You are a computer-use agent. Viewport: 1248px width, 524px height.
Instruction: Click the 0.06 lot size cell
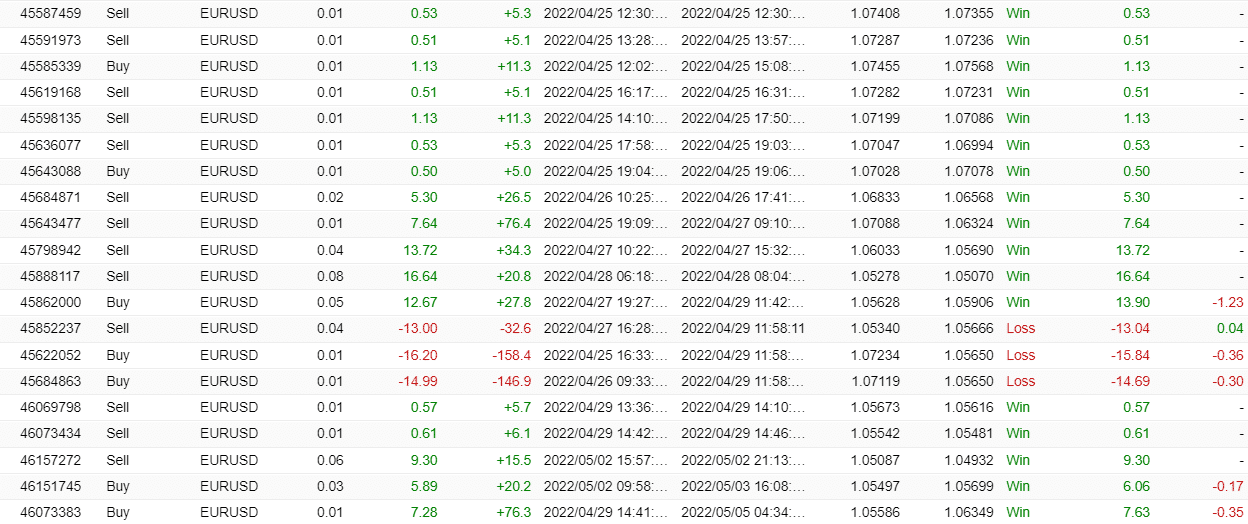[x=328, y=460]
